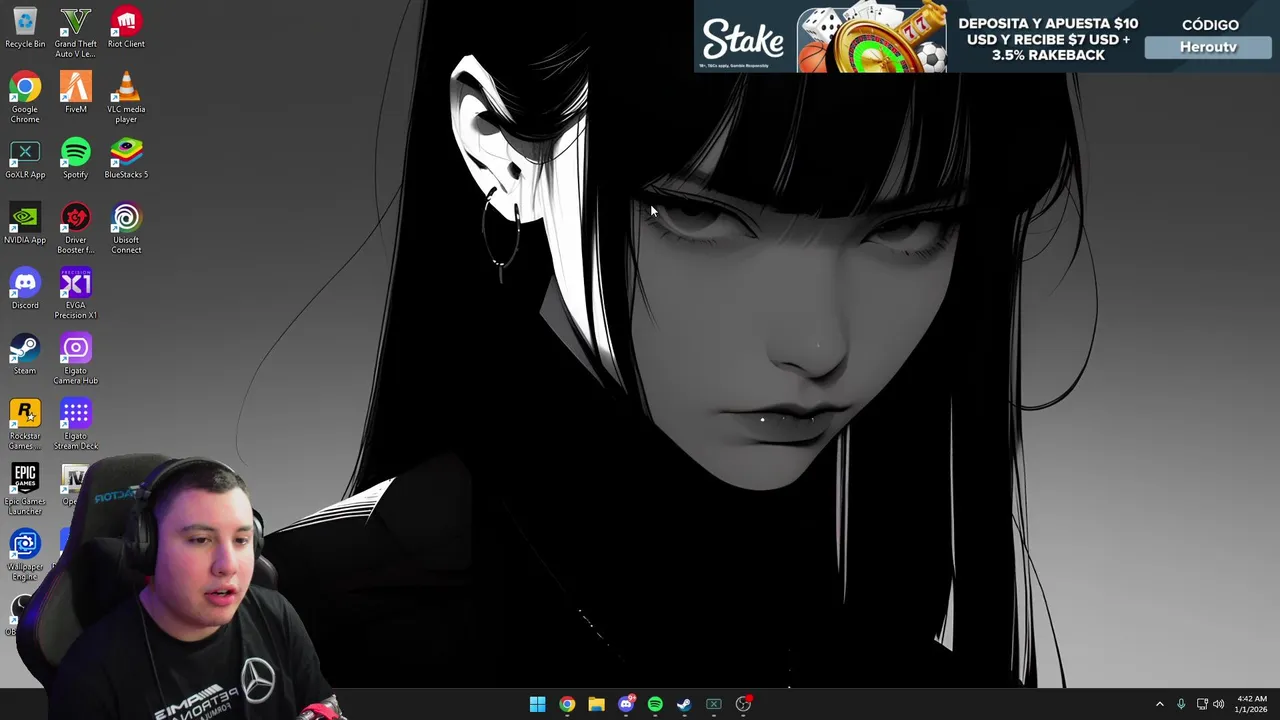Screen dimensions: 1280x720
Task: Click the microphone icon in system tray
Action: (1181, 704)
